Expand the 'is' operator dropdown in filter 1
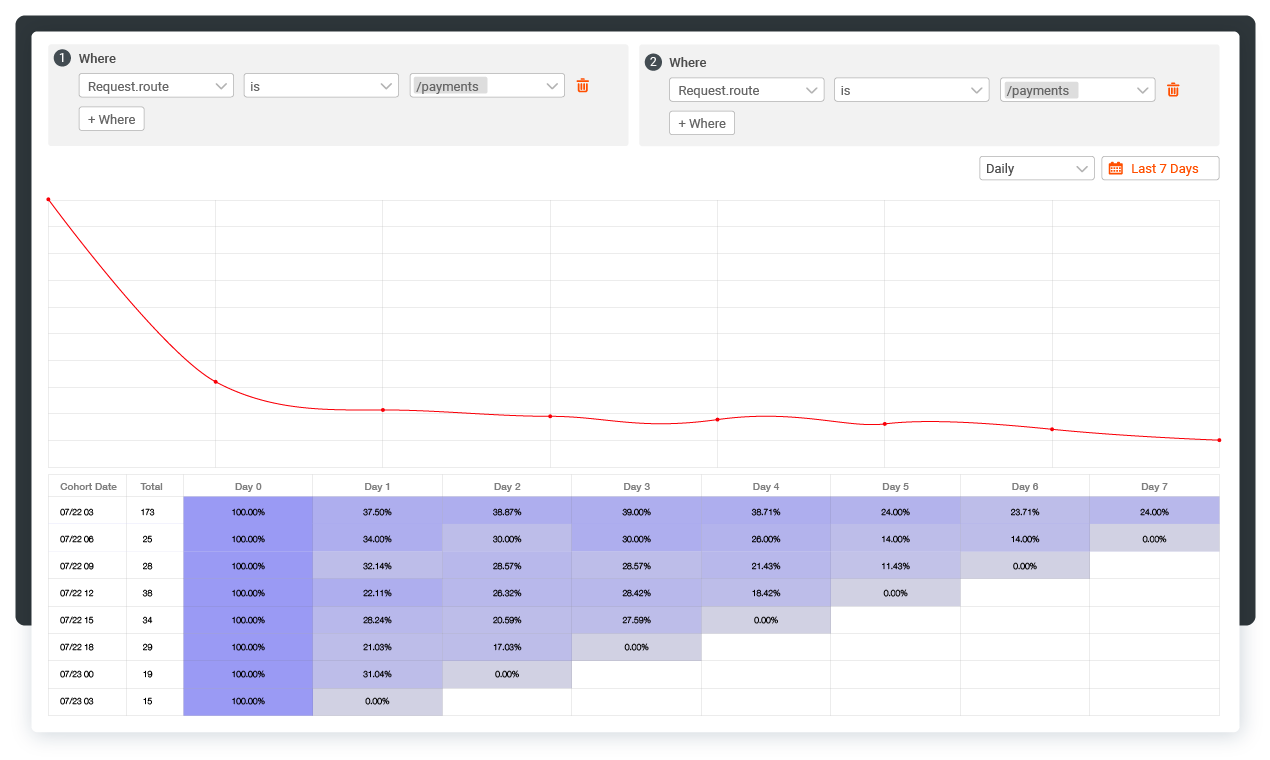The image size is (1270, 760). tap(320, 85)
